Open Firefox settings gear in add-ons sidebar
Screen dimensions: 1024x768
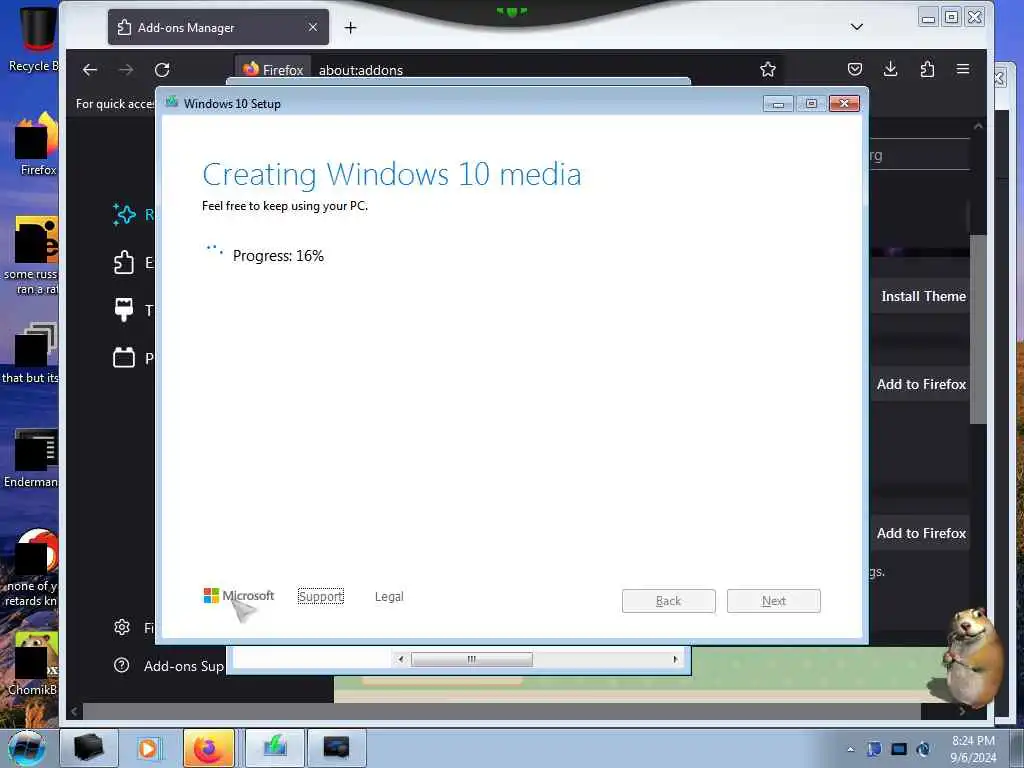(x=121, y=628)
